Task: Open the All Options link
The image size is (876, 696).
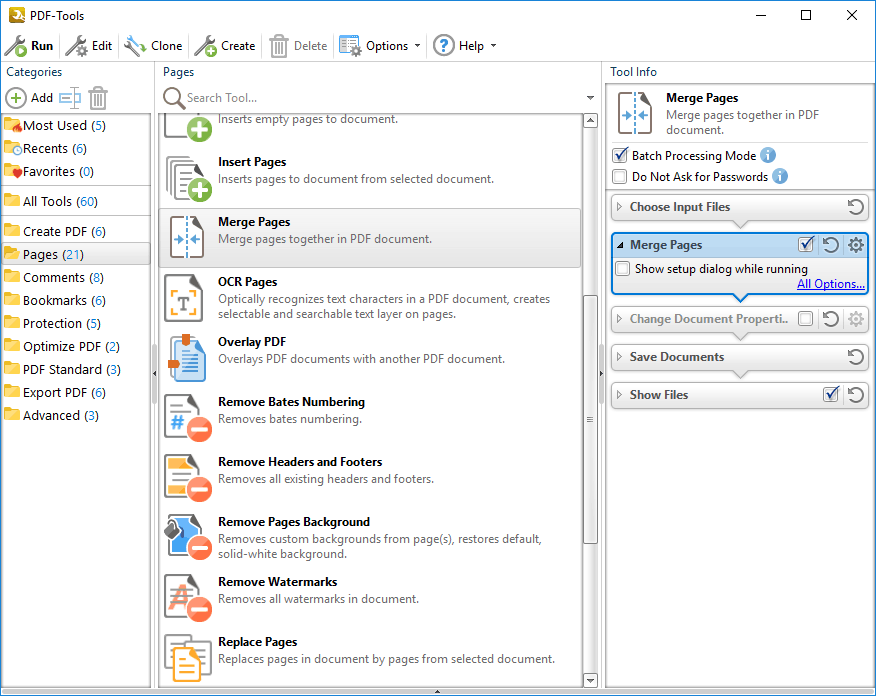Action: point(830,284)
